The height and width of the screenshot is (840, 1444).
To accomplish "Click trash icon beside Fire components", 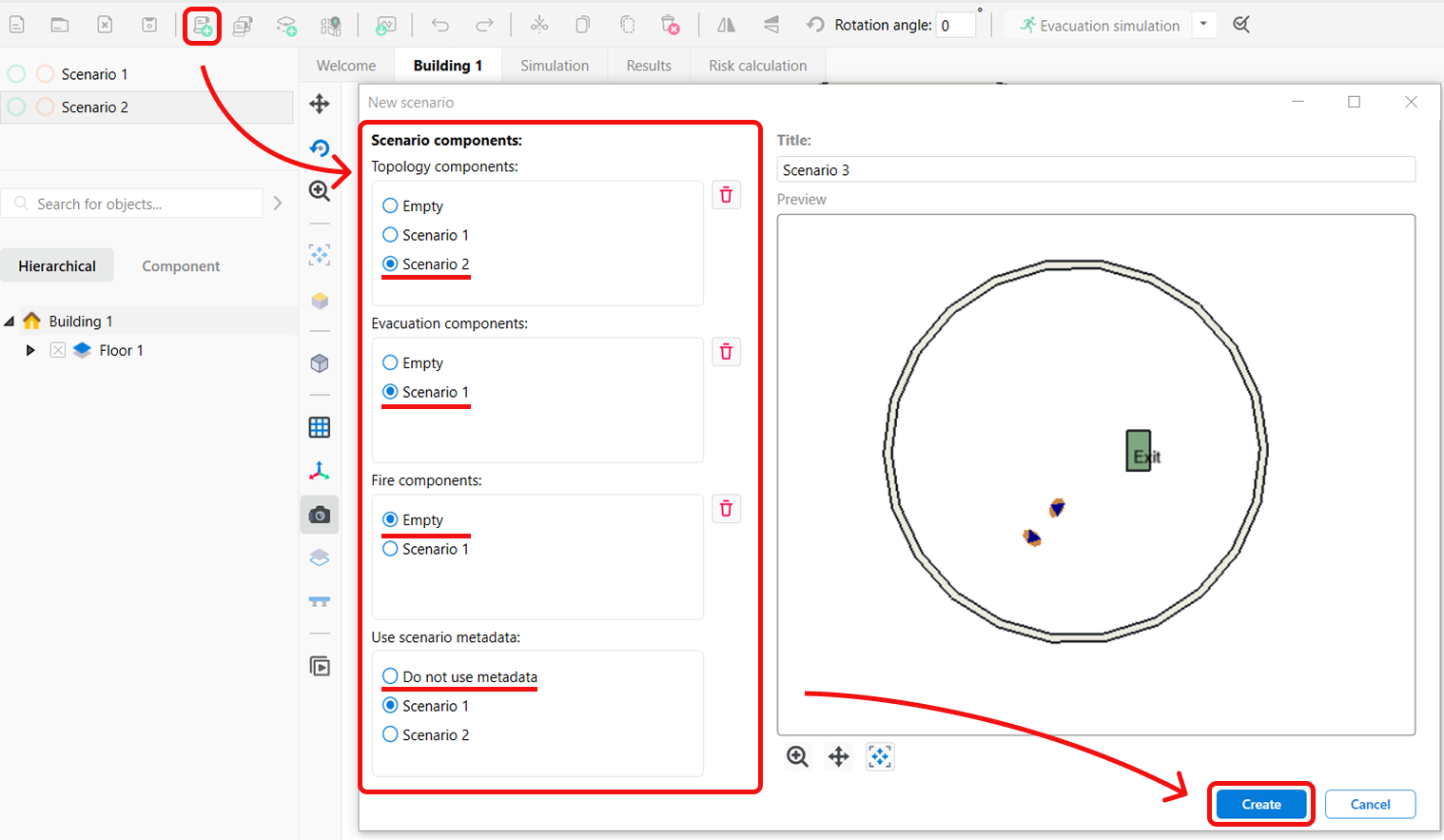I will [726, 509].
